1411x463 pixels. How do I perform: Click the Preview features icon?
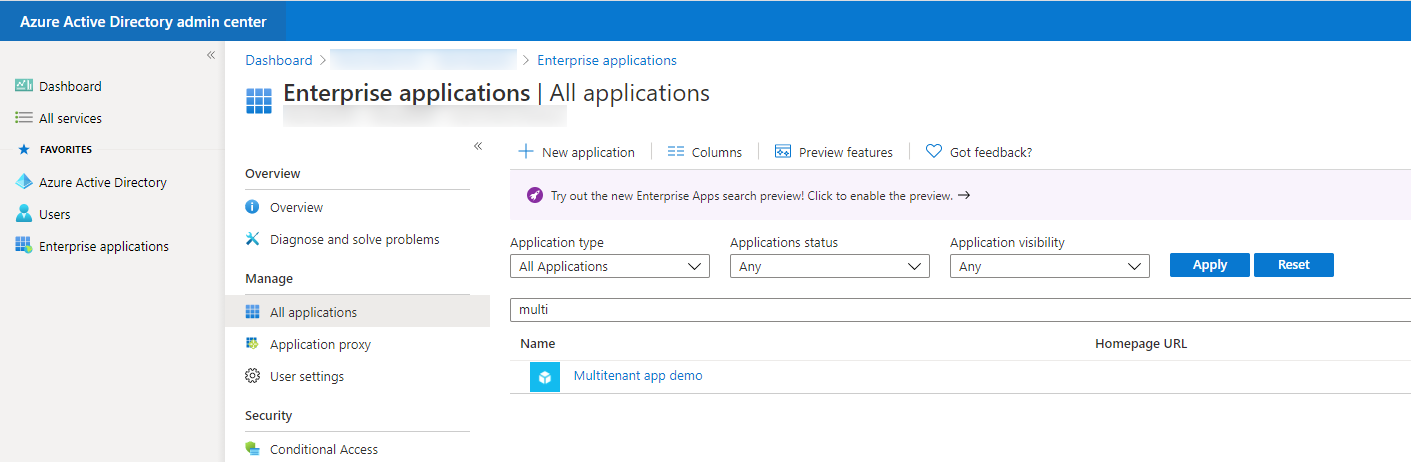coord(783,152)
